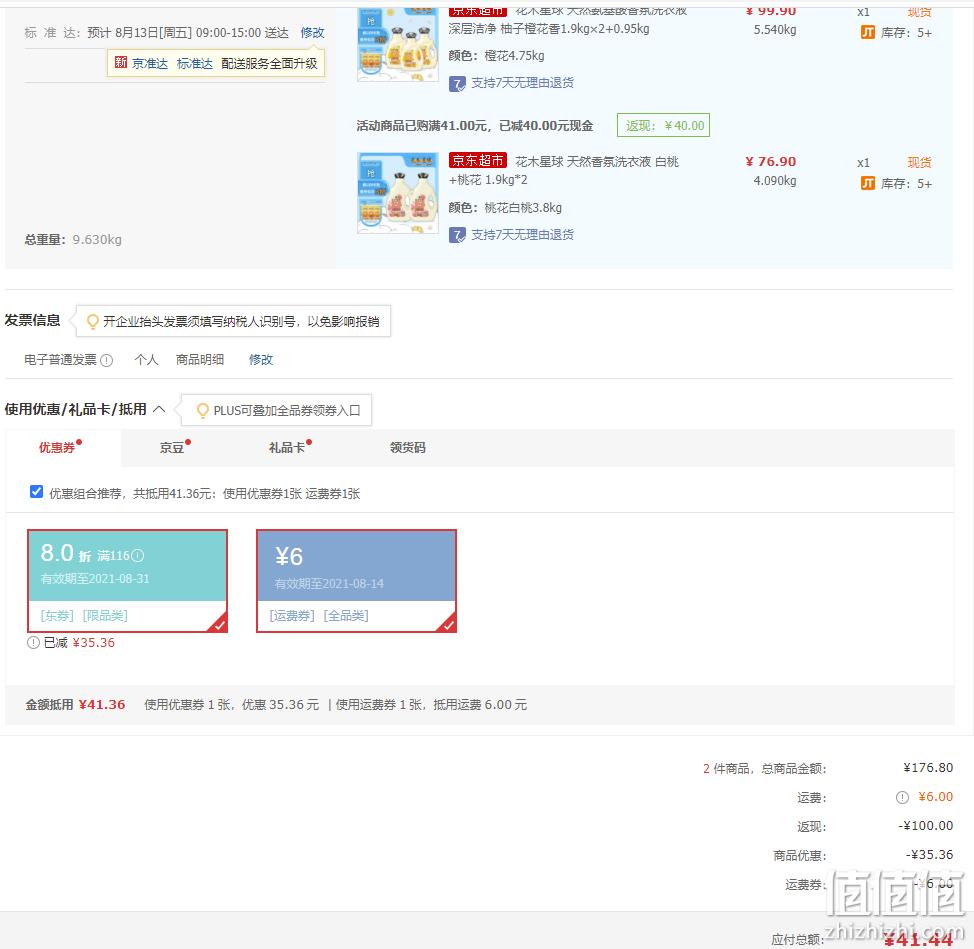
Task: Click the info icon before 已减 ¥35.36
Action: point(33,643)
